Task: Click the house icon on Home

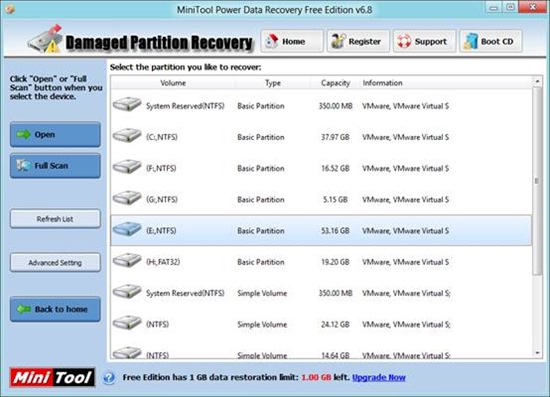Action: 271,41
